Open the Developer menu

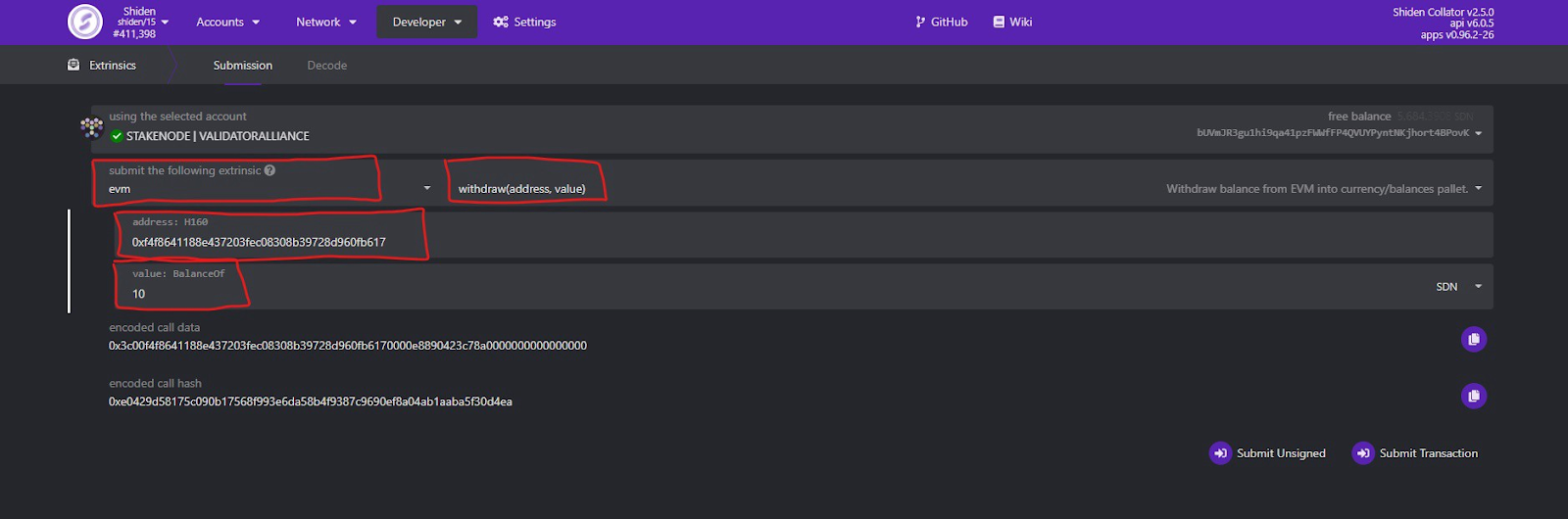tap(426, 22)
